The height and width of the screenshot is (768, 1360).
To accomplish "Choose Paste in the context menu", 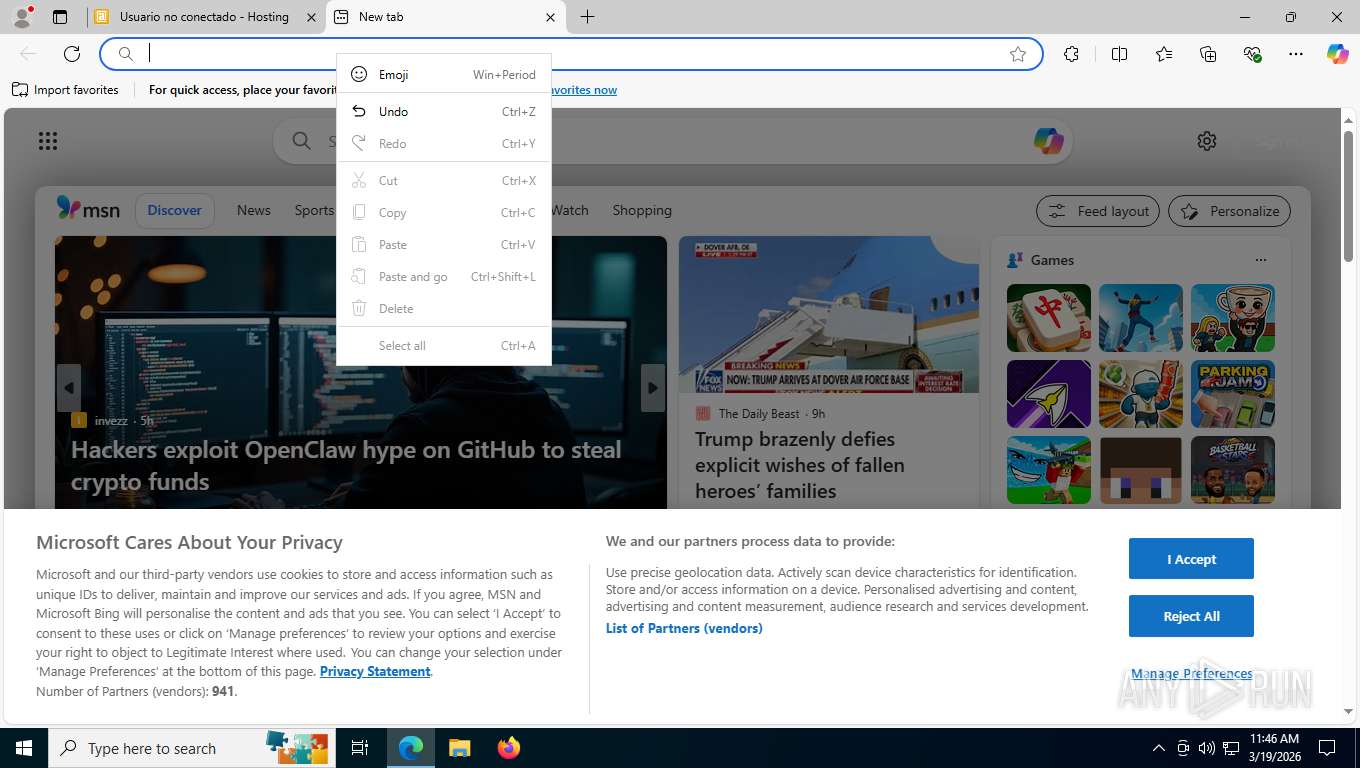I will (443, 245).
